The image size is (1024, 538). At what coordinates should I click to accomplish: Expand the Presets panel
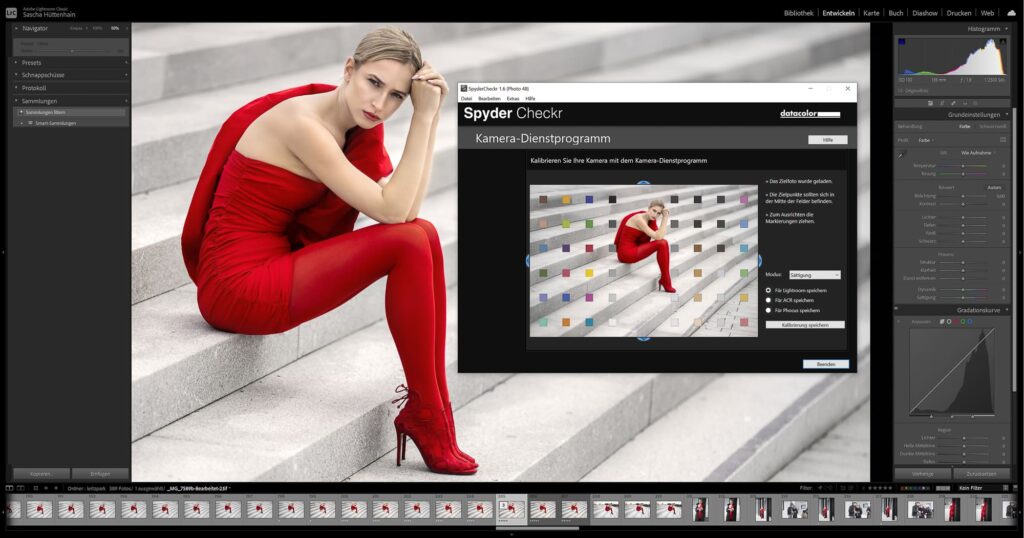point(32,62)
